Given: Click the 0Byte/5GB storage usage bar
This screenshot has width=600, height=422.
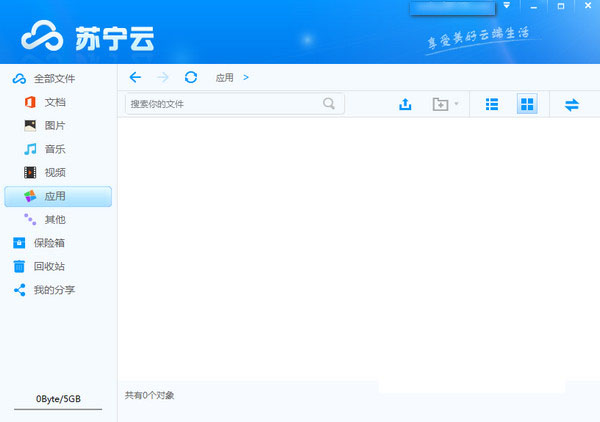Looking at the screenshot, I should pyautogui.click(x=58, y=400).
